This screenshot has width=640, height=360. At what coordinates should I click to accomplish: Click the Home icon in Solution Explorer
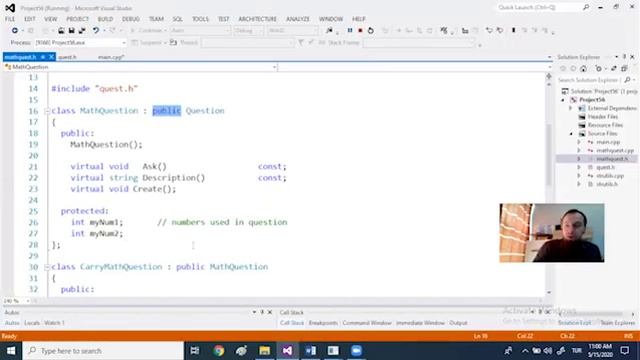(584, 69)
